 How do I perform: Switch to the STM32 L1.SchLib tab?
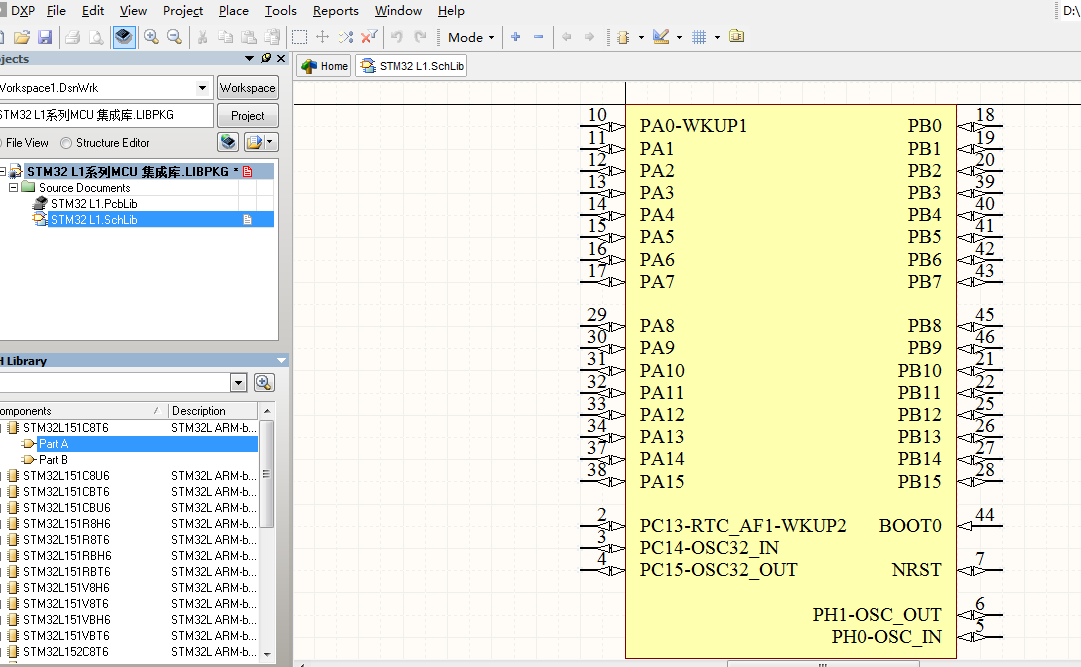[x=412, y=66]
